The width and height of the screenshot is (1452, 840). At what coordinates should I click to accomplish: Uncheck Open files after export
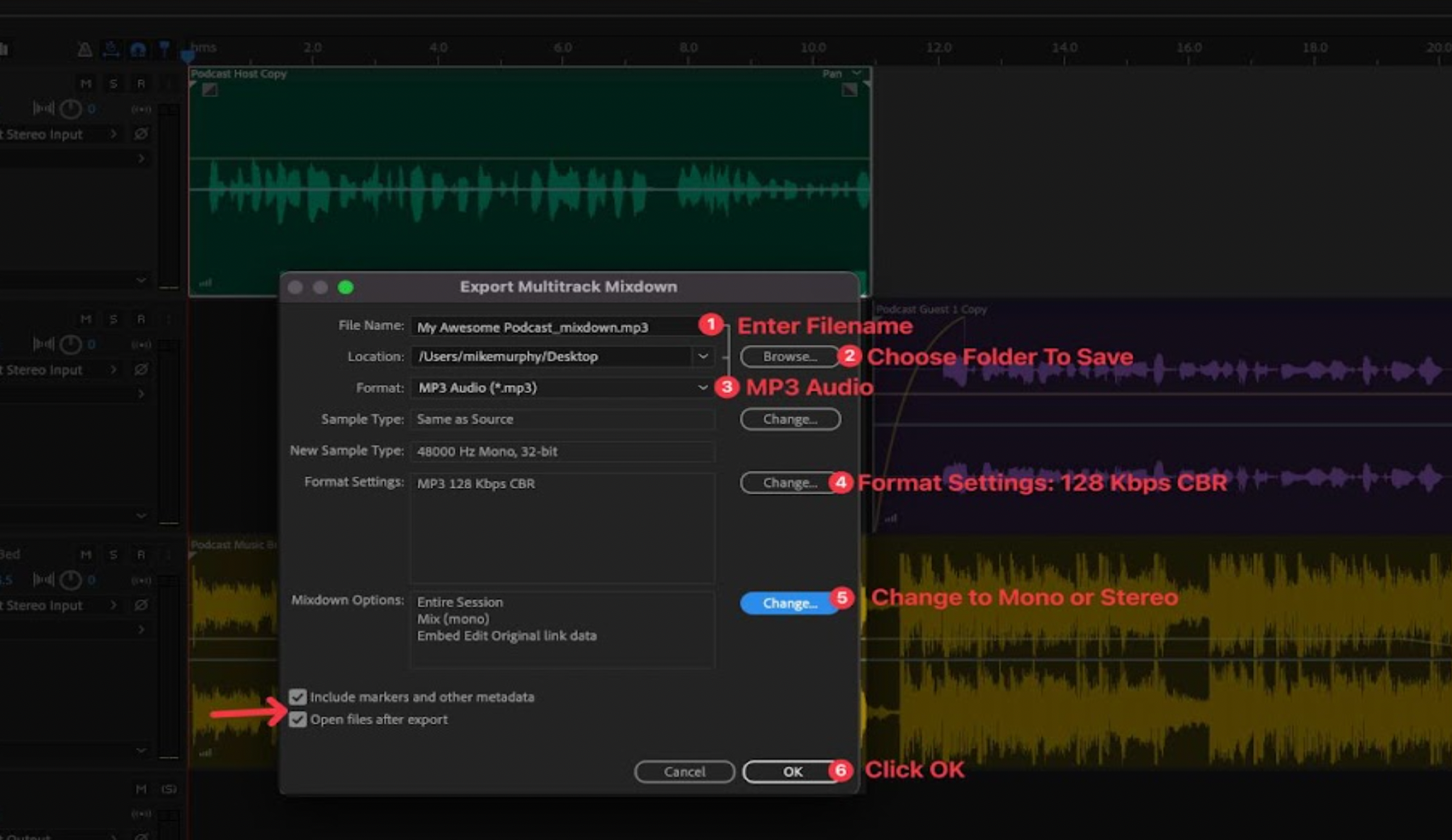[x=297, y=720]
